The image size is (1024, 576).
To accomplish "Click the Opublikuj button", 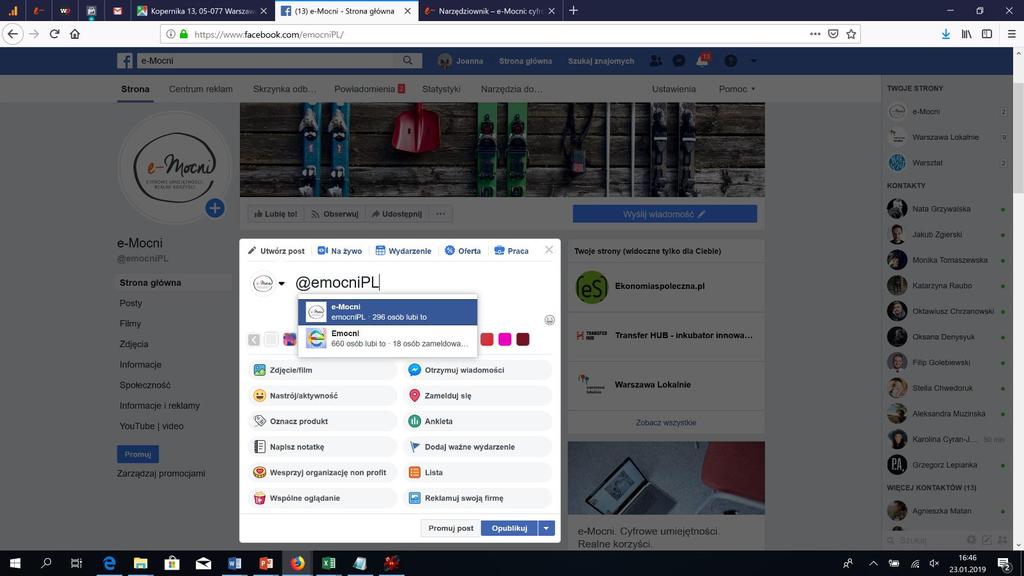I will pyautogui.click(x=509, y=528).
